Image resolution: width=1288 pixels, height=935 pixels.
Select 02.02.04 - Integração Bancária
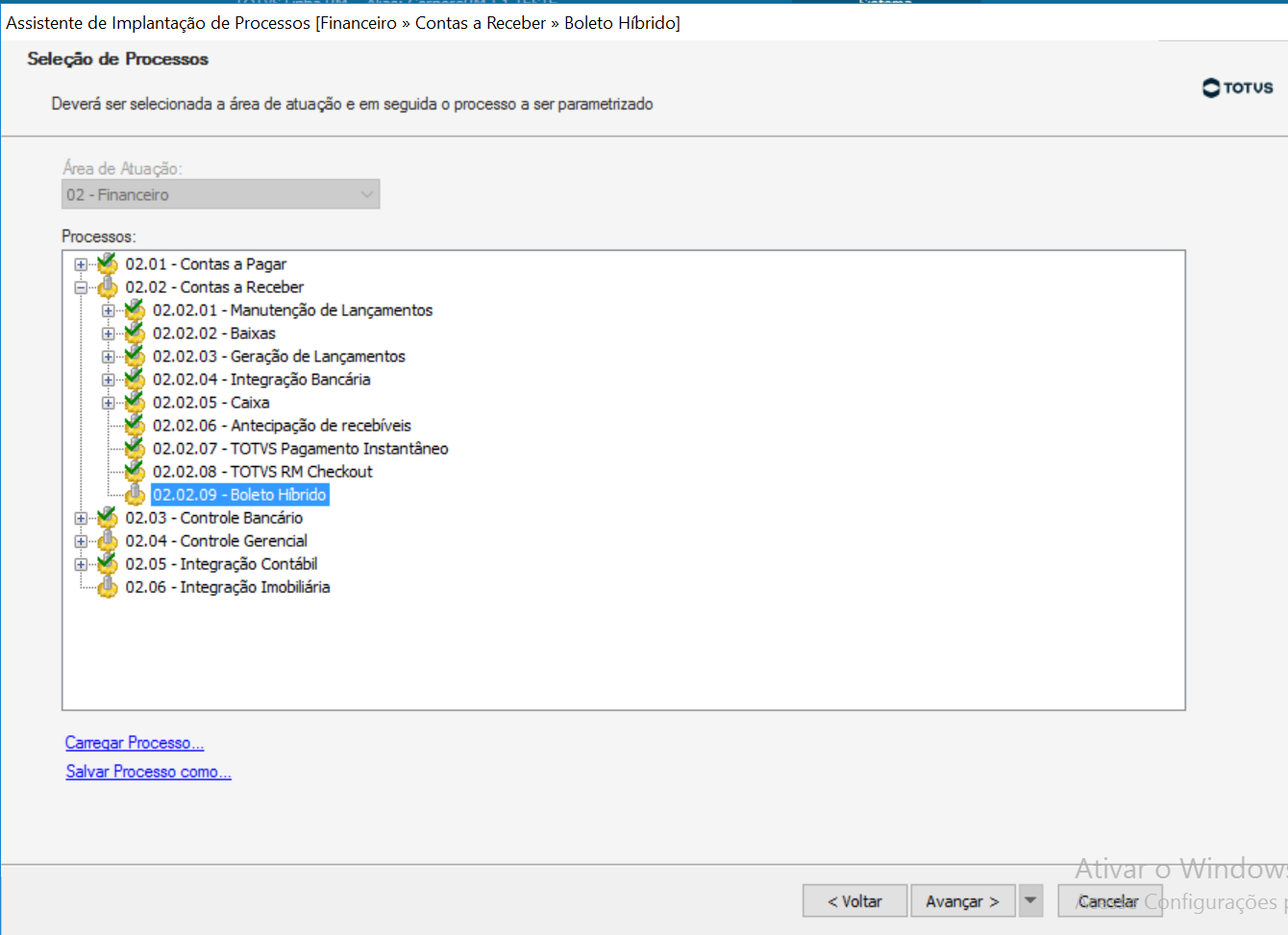pyautogui.click(x=261, y=379)
